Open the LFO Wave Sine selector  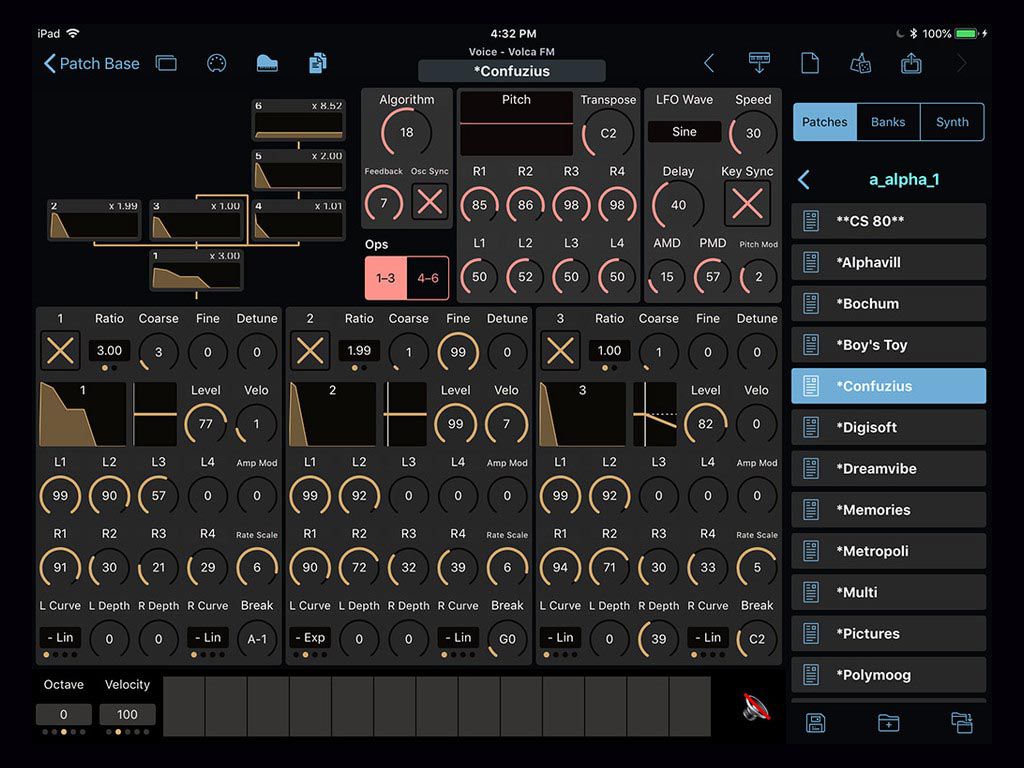pyautogui.click(x=684, y=132)
